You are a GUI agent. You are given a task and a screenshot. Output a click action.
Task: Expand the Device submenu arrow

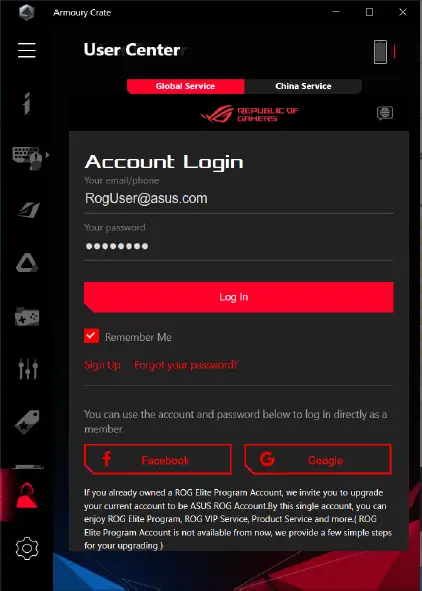[x=47, y=155]
